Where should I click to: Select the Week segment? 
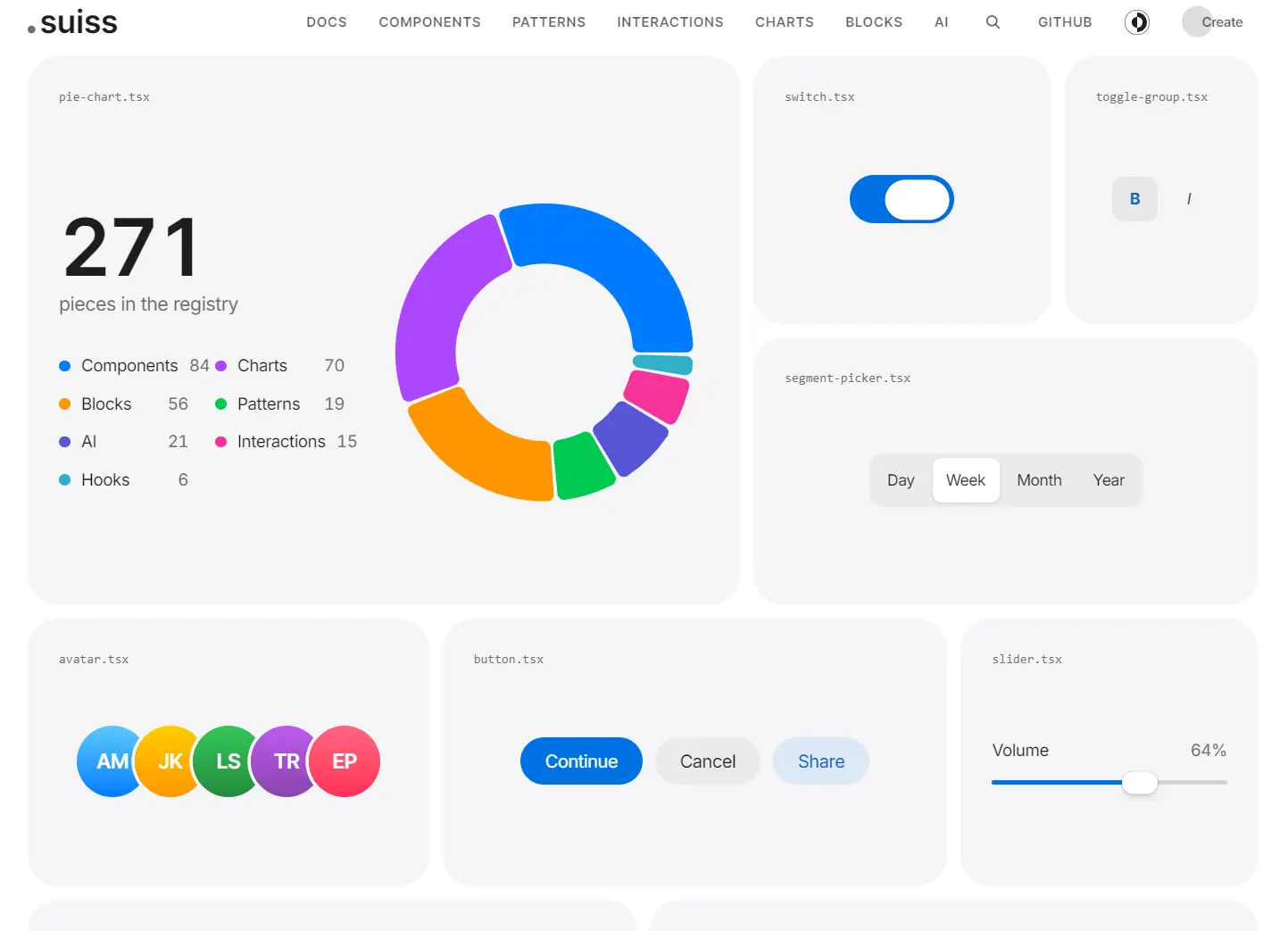pos(966,480)
